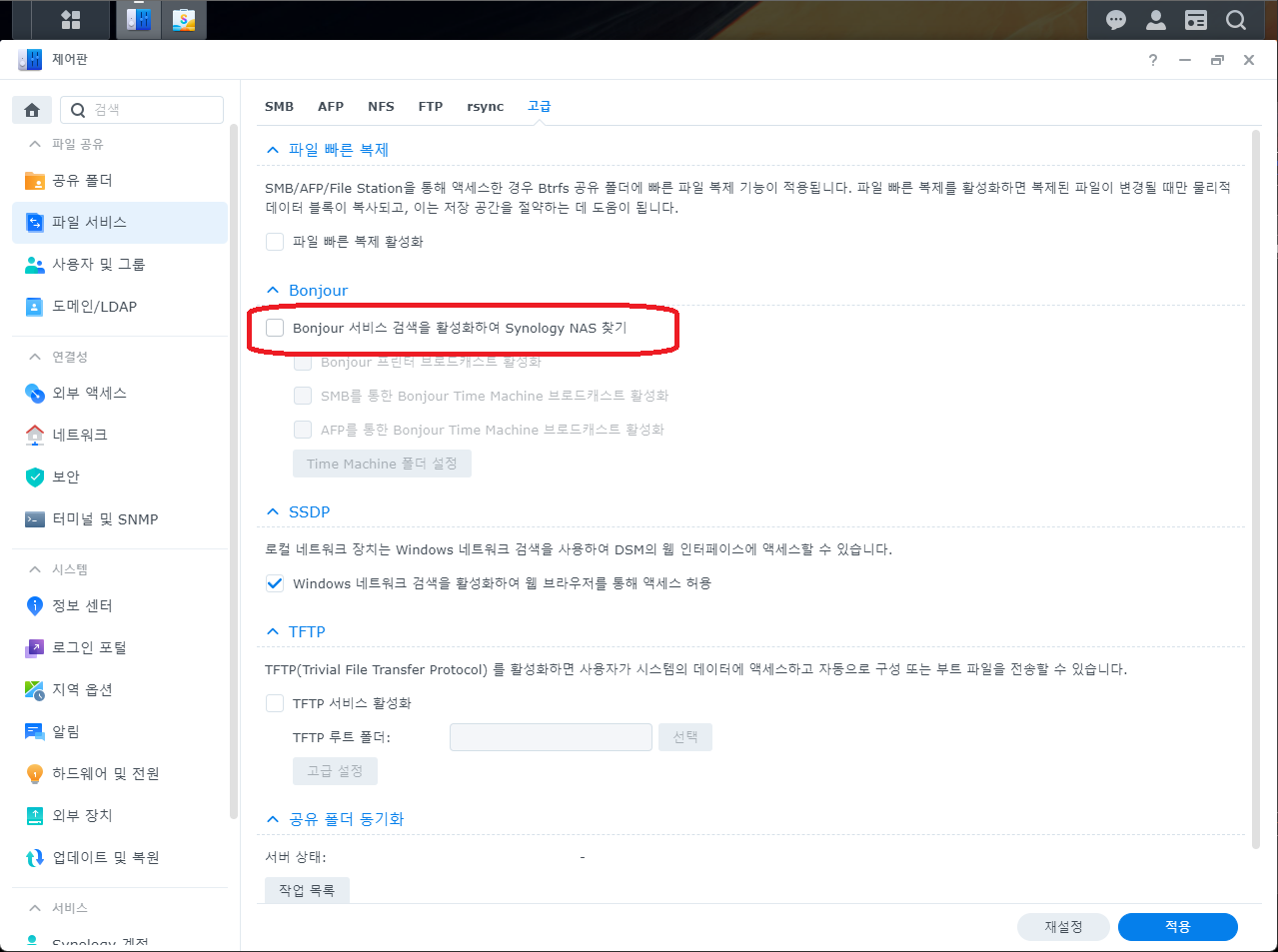This screenshot has width=1278, height=952.
Task: Switch to Control Panel taskbar icon
Action: (139, 20)
